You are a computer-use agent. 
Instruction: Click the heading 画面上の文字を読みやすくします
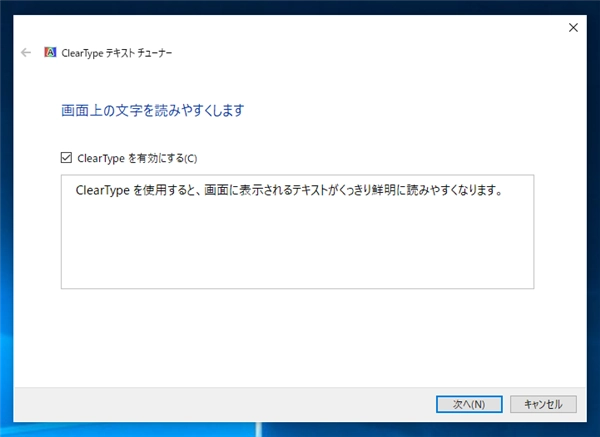click(x=152, y=111)
